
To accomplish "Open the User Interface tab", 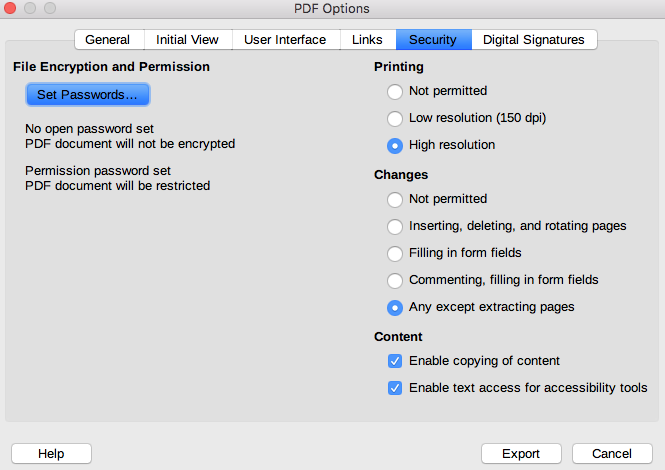I will click(285, 40).
